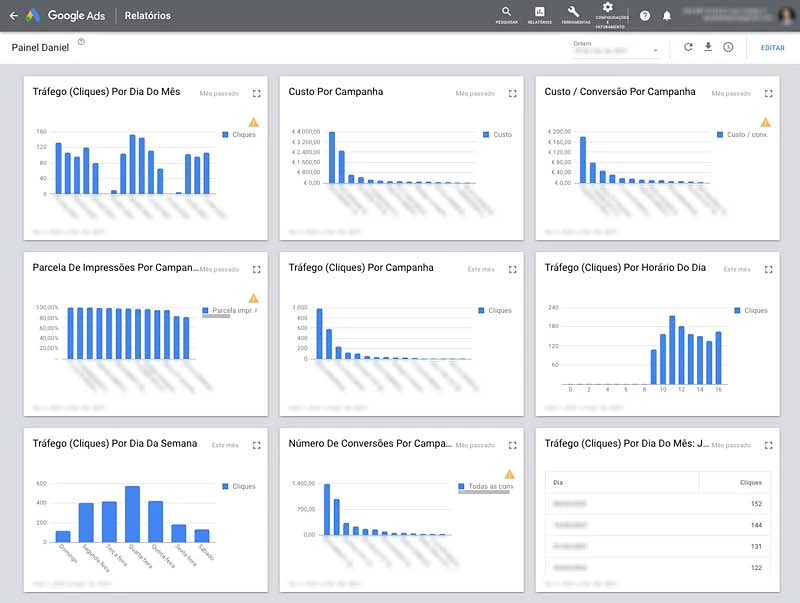Viewport: 800px width, 603px height.
Task: Click the Tráfego (Cliques) Por Campanha title
Action: (x=361, y=268)
